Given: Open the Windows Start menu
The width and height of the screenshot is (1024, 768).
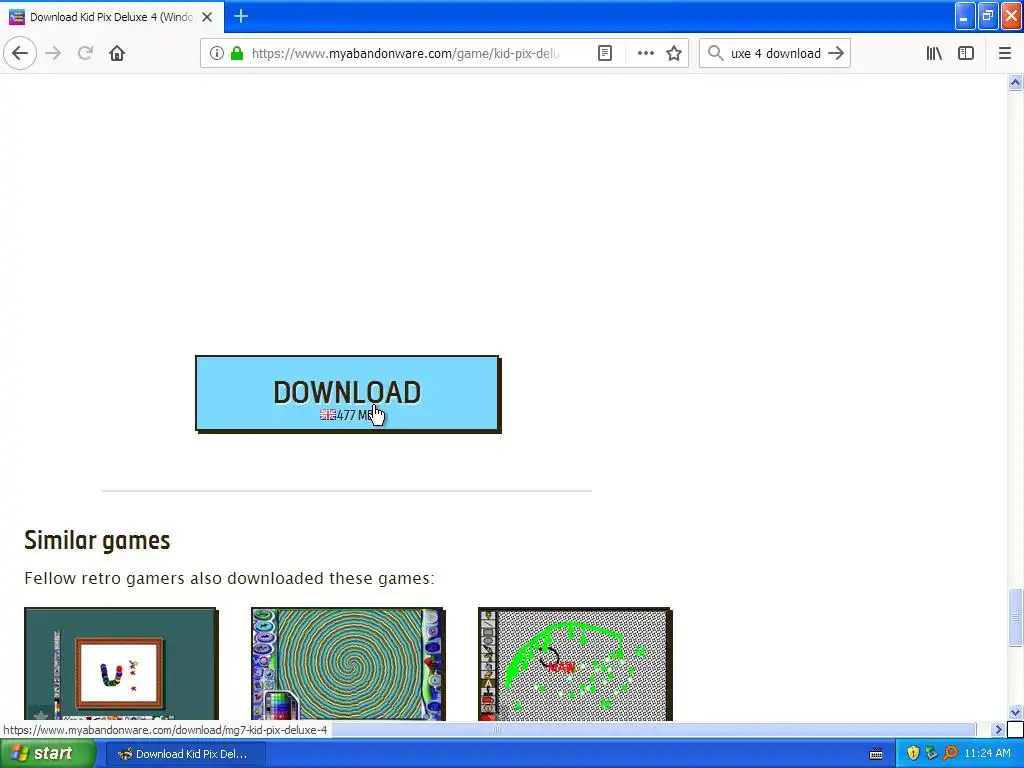Looking at the screenshot, I should 47,754.
